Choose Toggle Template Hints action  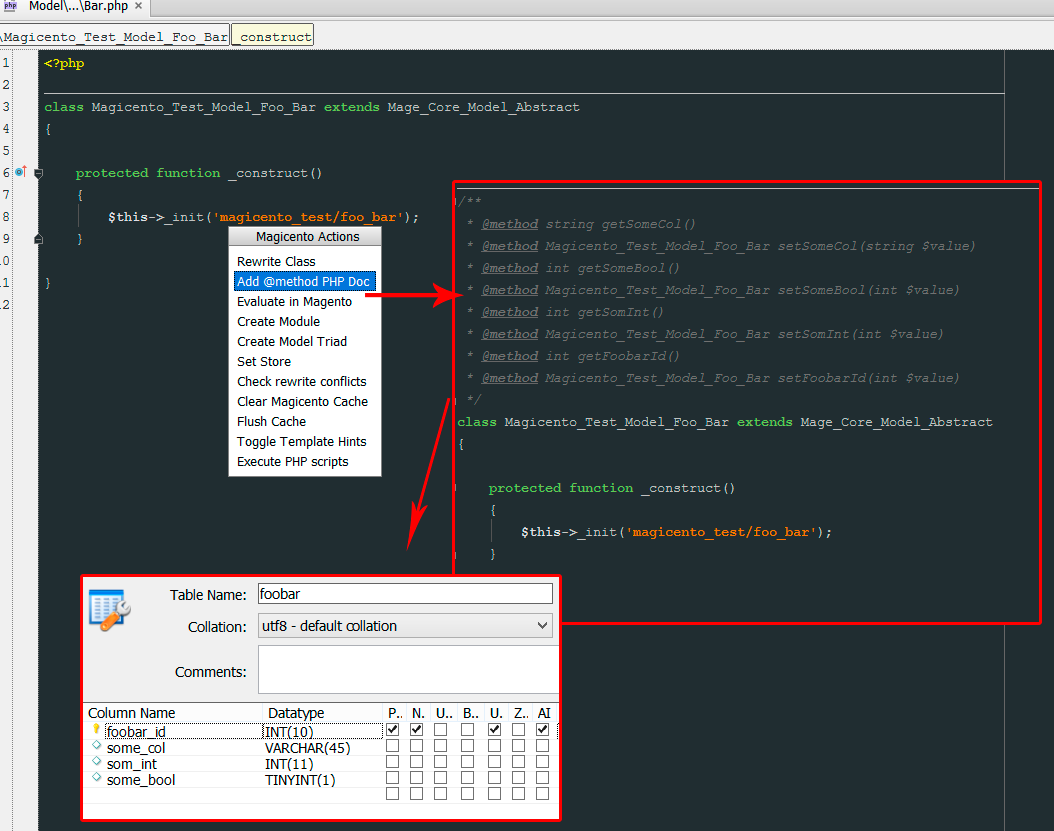(x=305, y=442)
